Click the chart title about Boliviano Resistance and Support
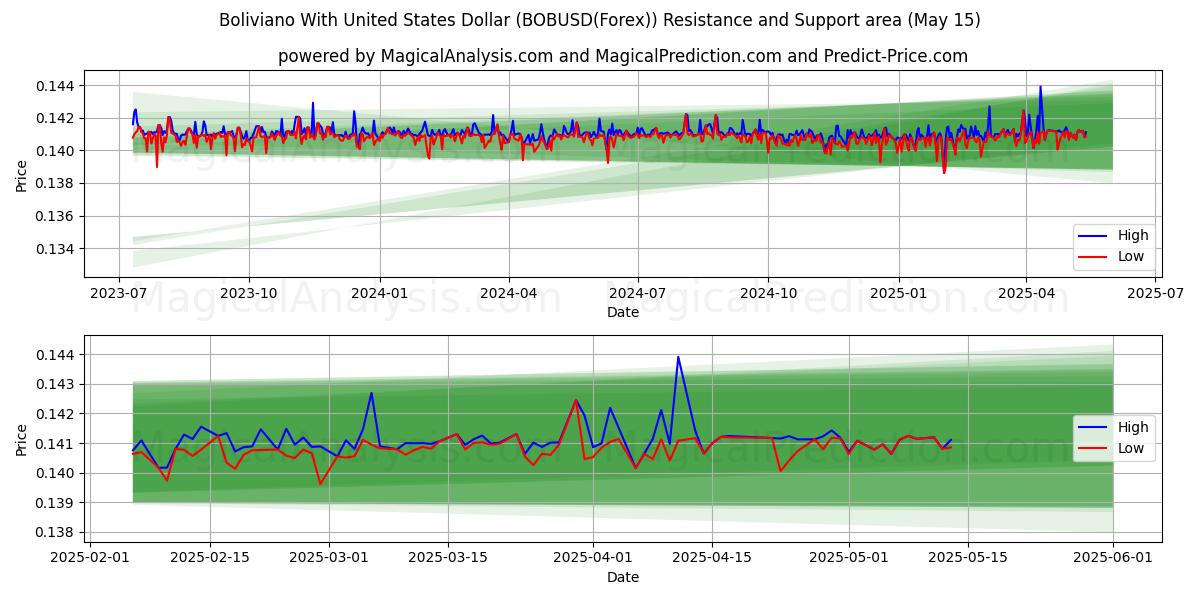1200x600 pixels. point(599,20)
